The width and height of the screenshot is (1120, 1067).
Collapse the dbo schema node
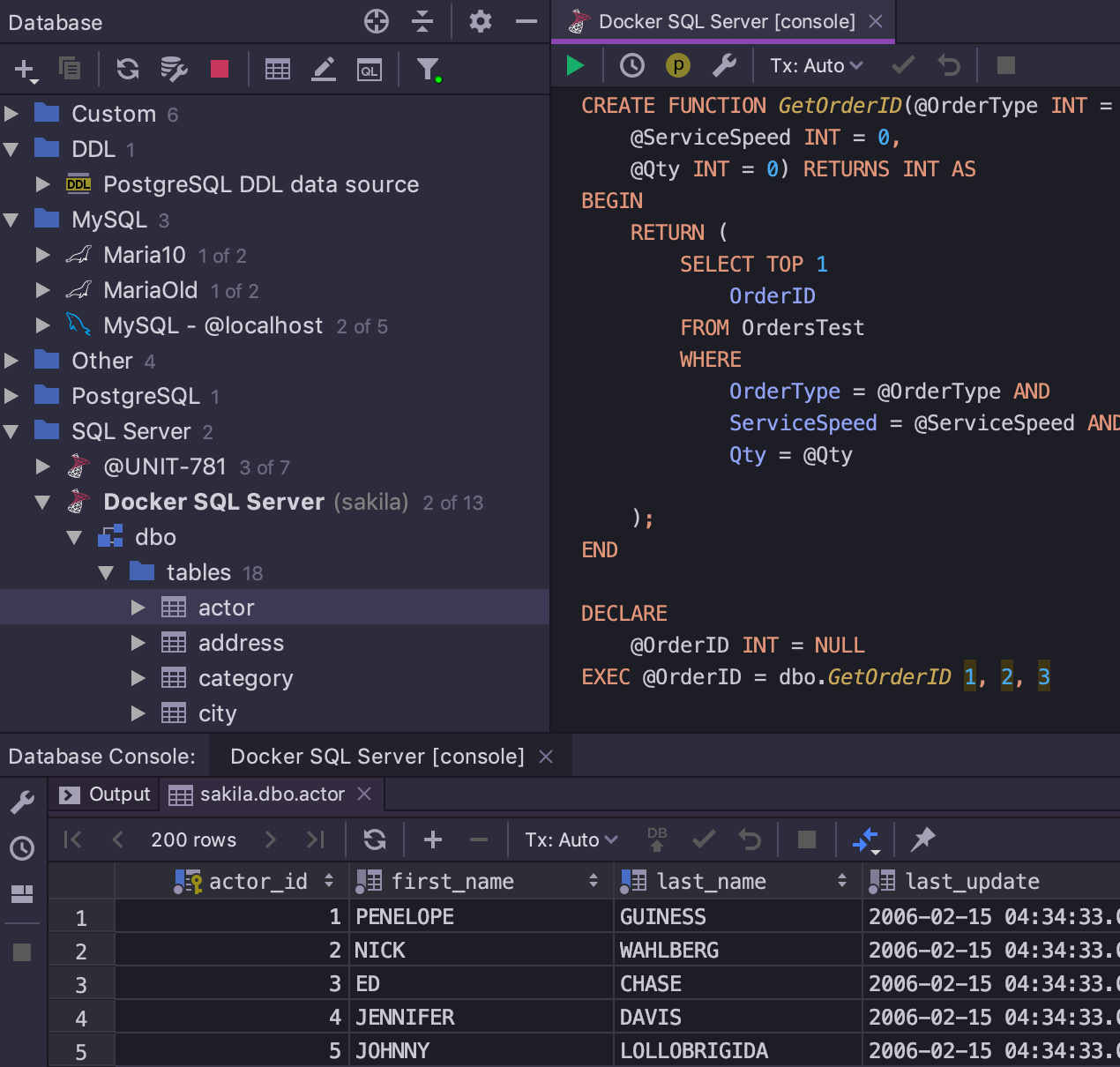pyautogui.click(x=75, y=537)
